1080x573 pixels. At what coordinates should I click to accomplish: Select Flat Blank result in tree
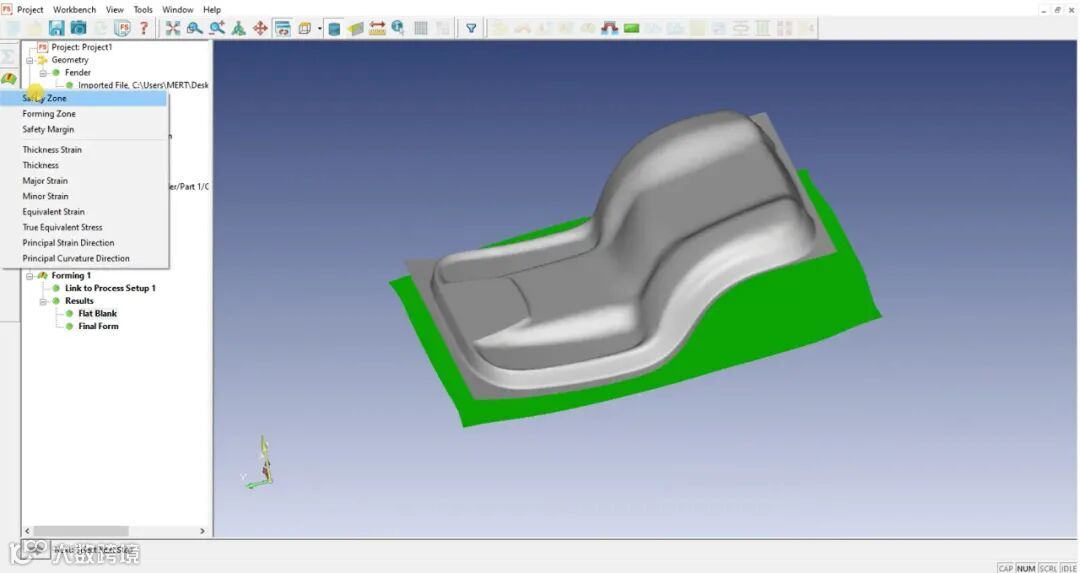click(97, 313)
